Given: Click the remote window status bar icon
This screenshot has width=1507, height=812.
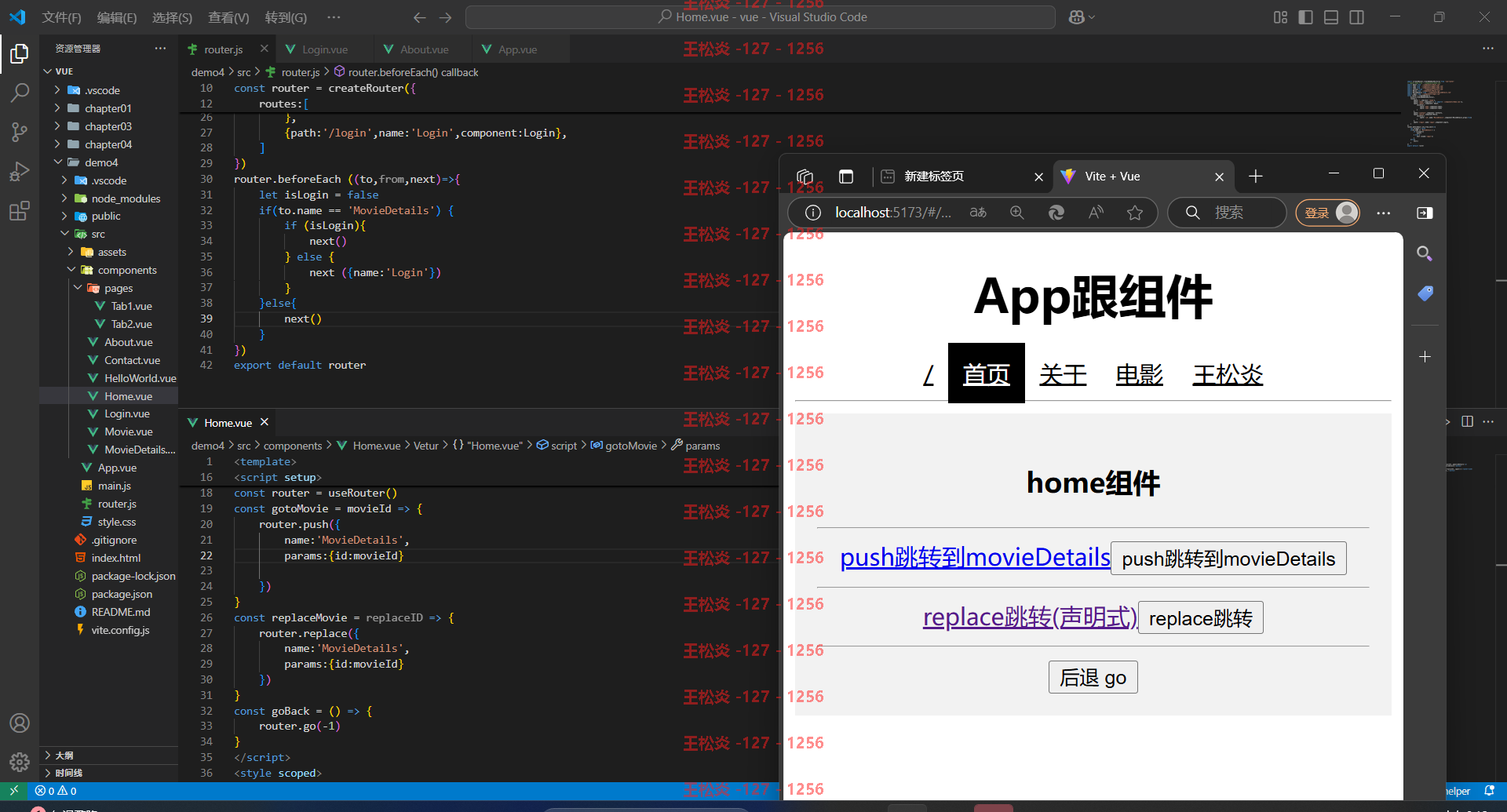Looking at the screenshot, I should 13,791.
